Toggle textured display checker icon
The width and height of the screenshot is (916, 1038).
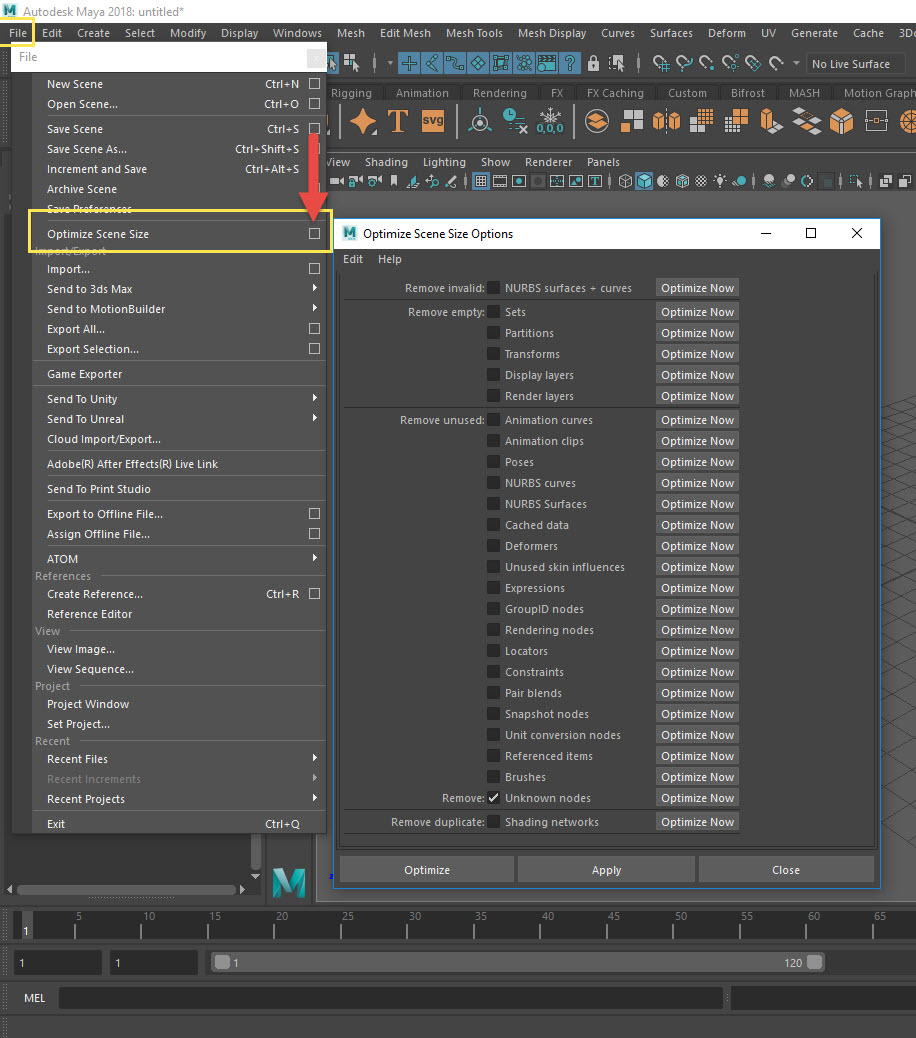click(701, 181)
